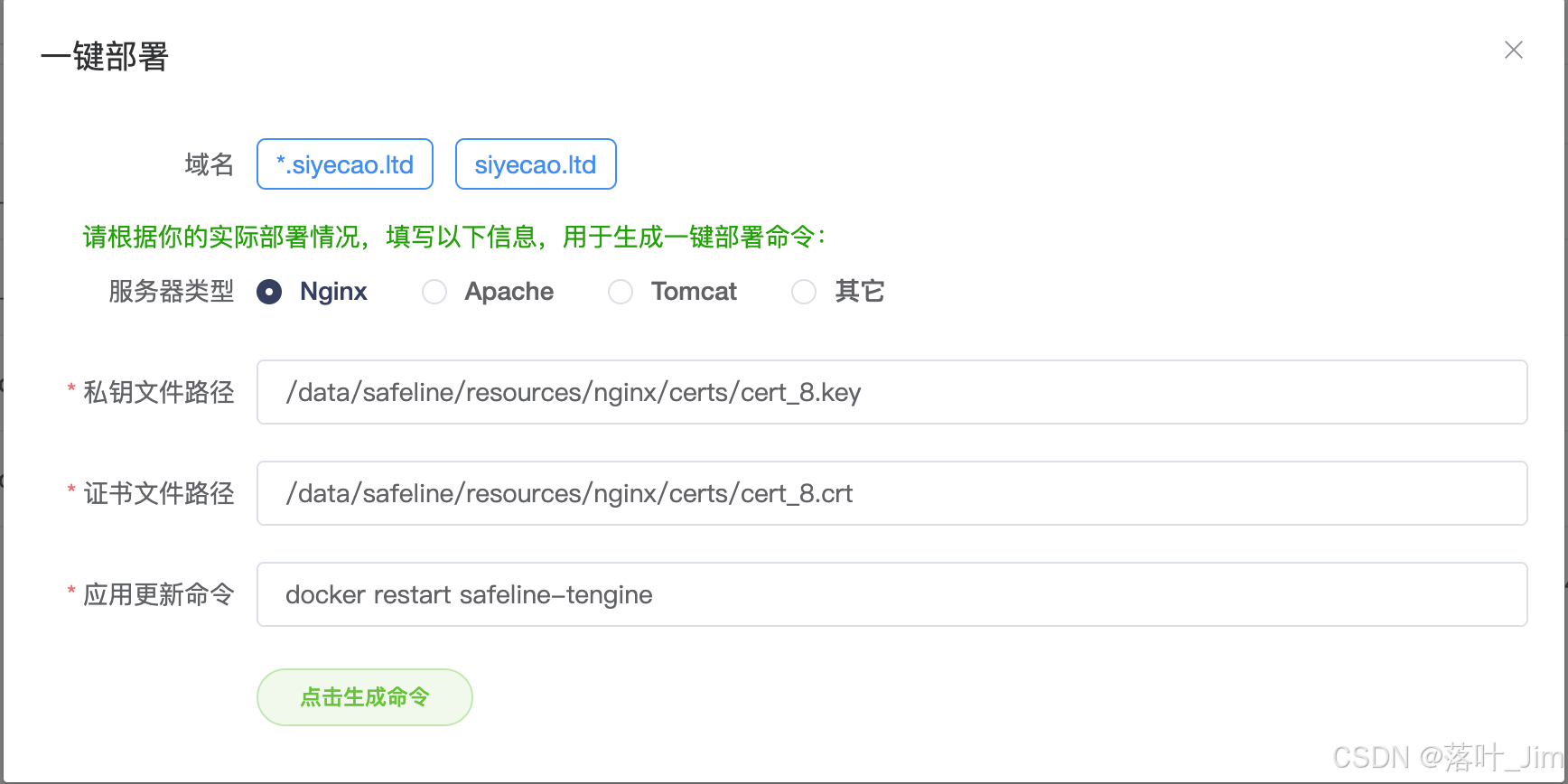Click the green instruction text 请根据你的实际部署情况
1568x784 pixels.
(x=454, y=237)
